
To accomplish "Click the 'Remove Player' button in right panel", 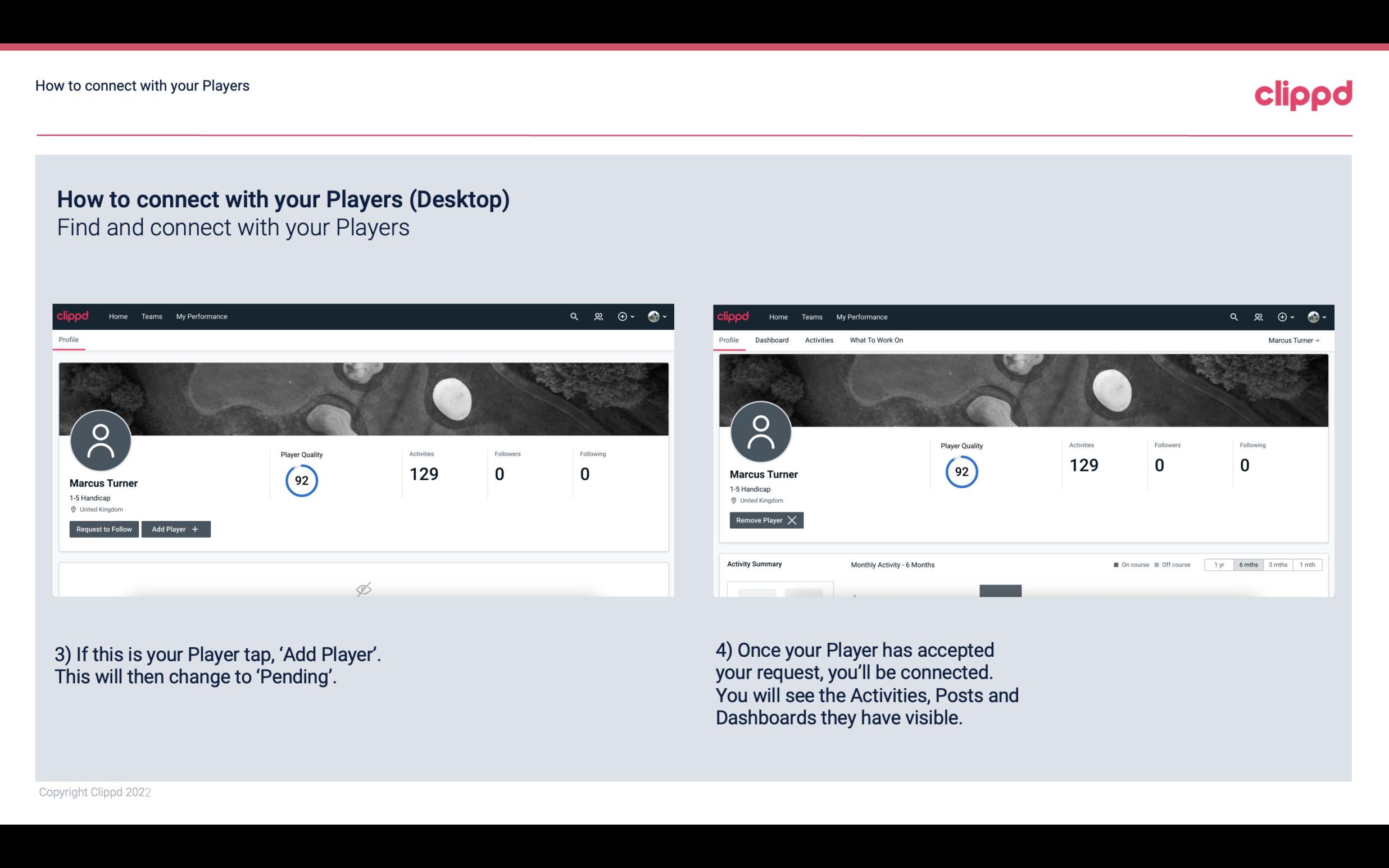I will coord(765,519).
